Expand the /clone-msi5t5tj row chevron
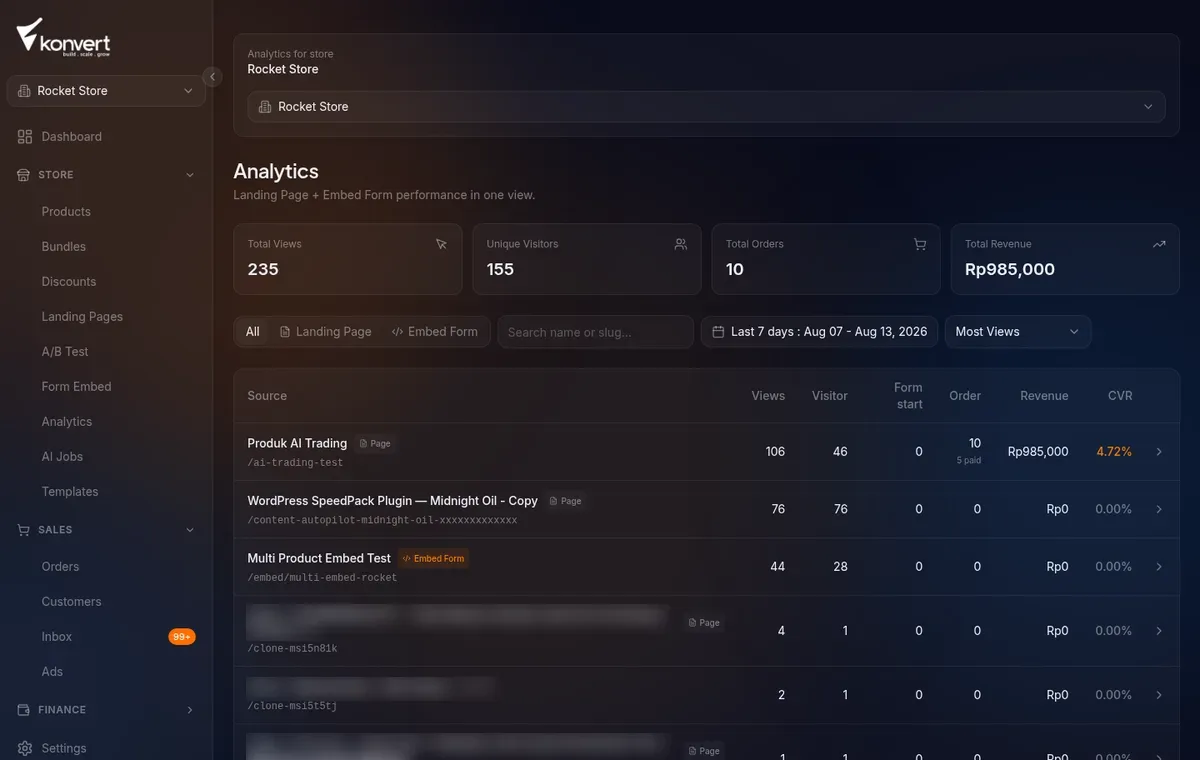The image size is (1200, 760). click(x=1159, y=695)
